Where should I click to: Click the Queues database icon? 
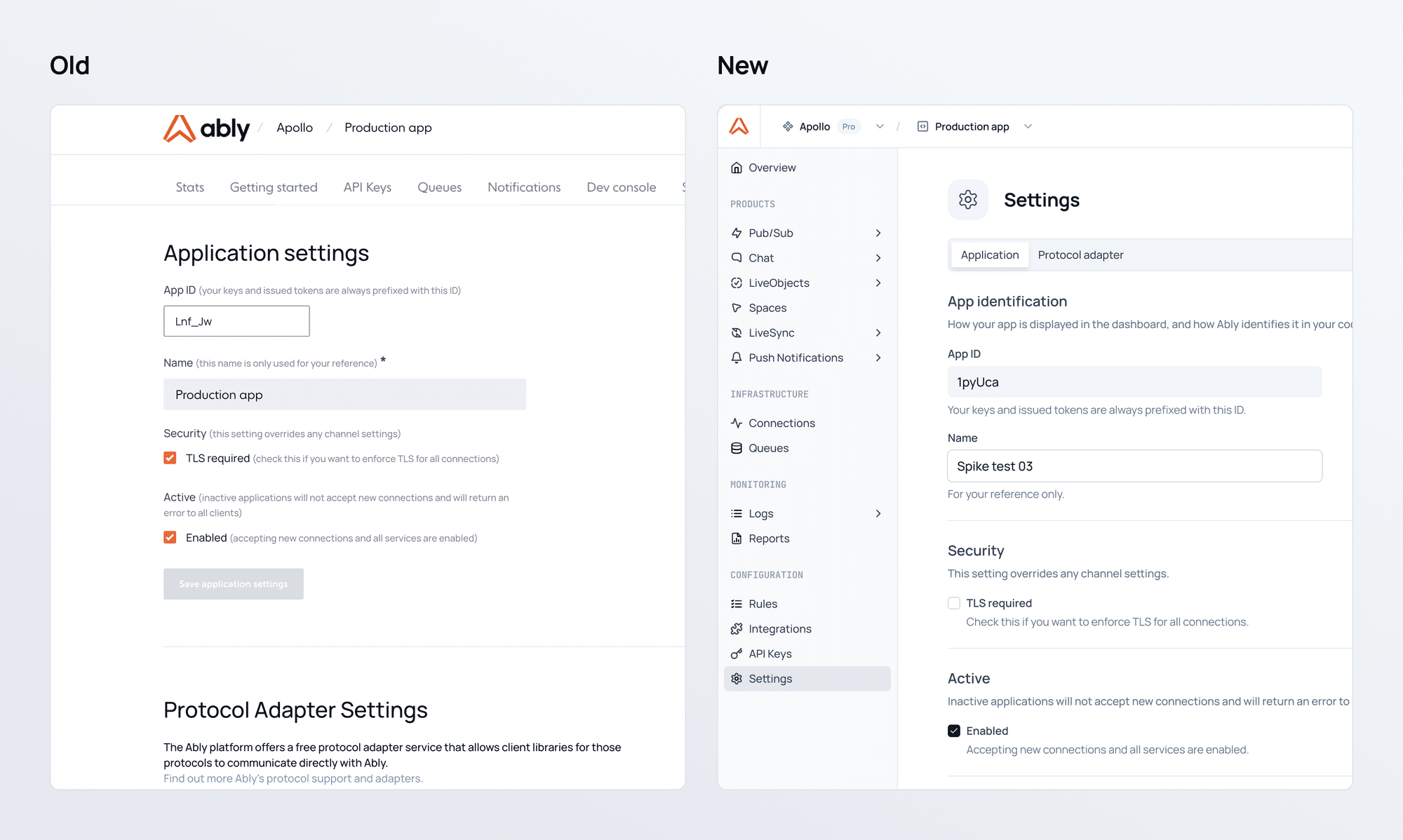click(x=736, y=448)
